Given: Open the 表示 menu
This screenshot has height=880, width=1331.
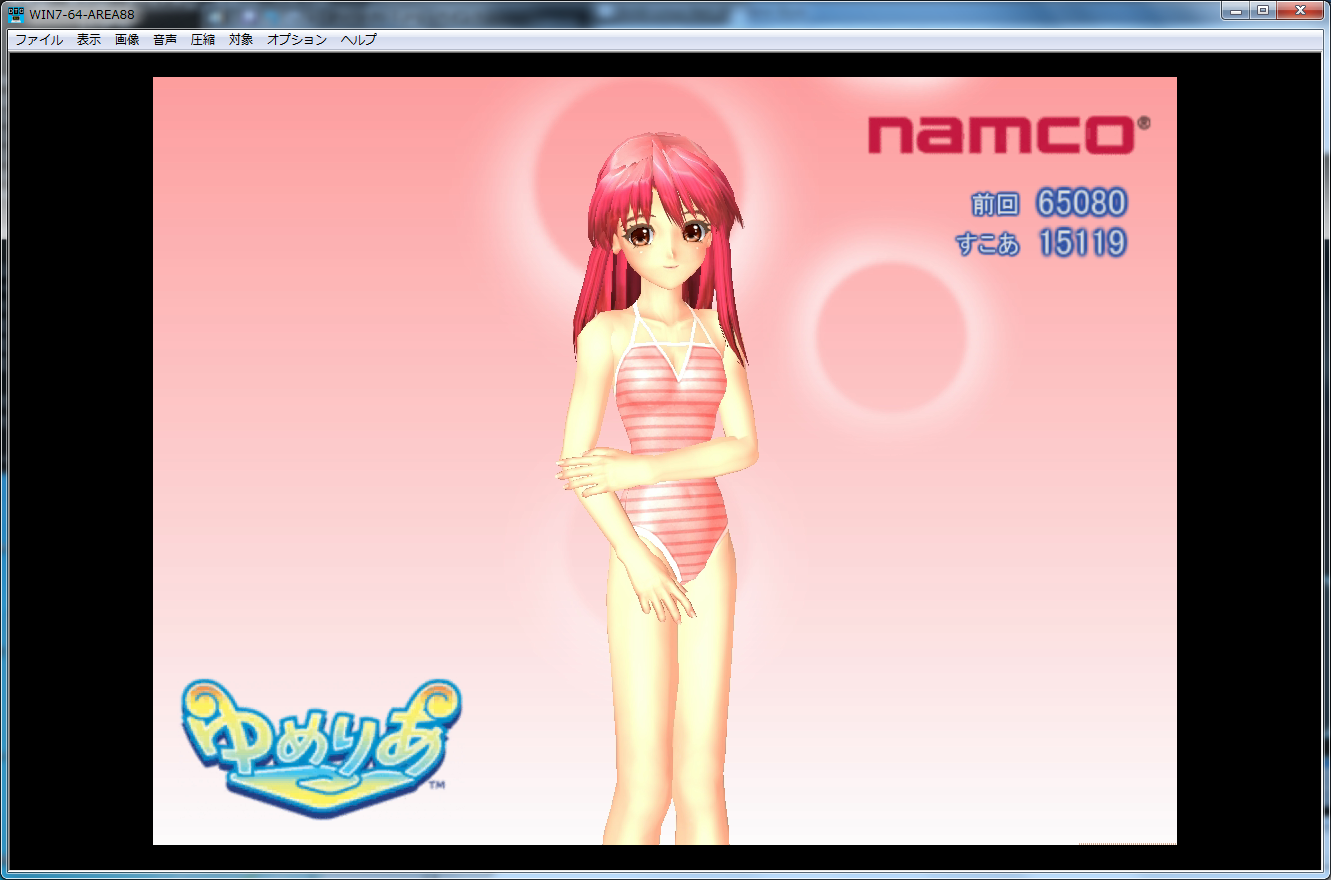Looking at the screenshot, I should [x=89, y=40].
